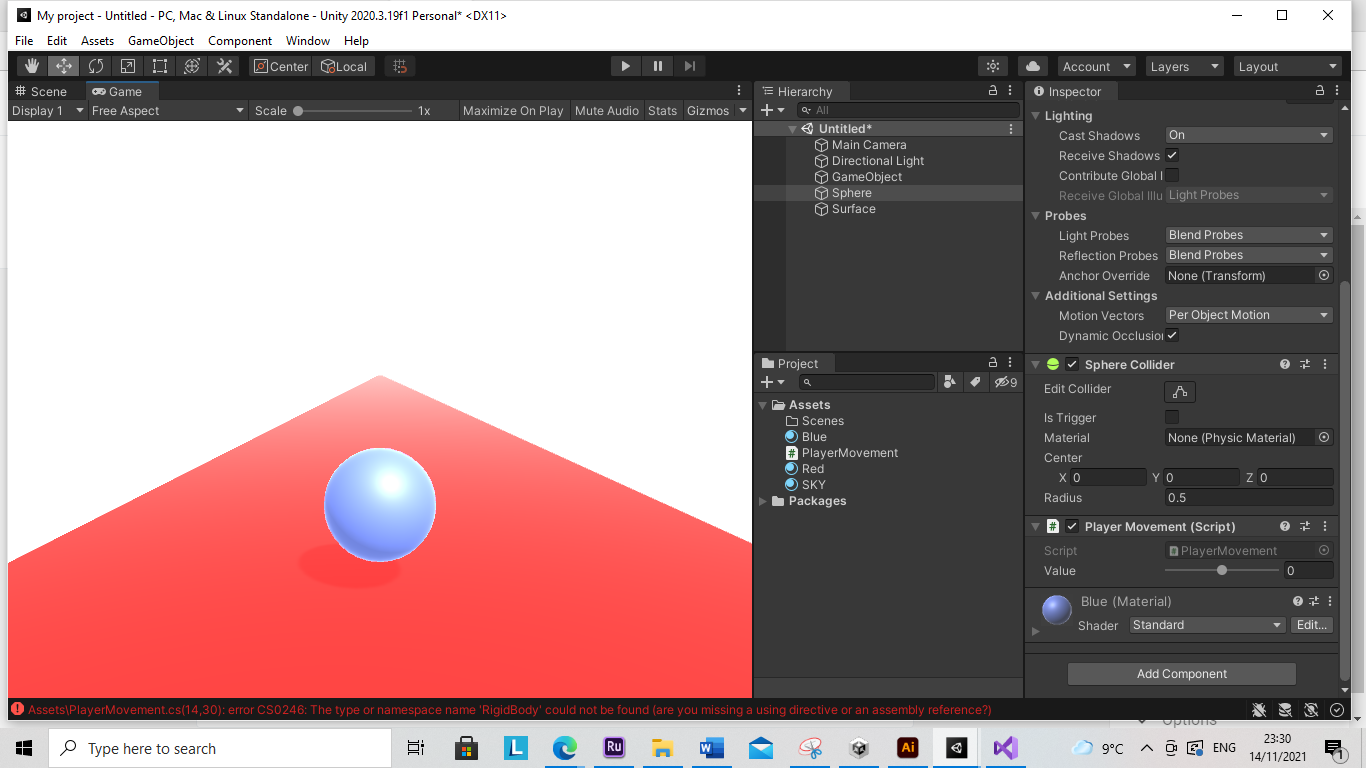Viewport: 1366px width, 768px height.
Task: Click the material Edit button
Action: (x=1311, y=625)
